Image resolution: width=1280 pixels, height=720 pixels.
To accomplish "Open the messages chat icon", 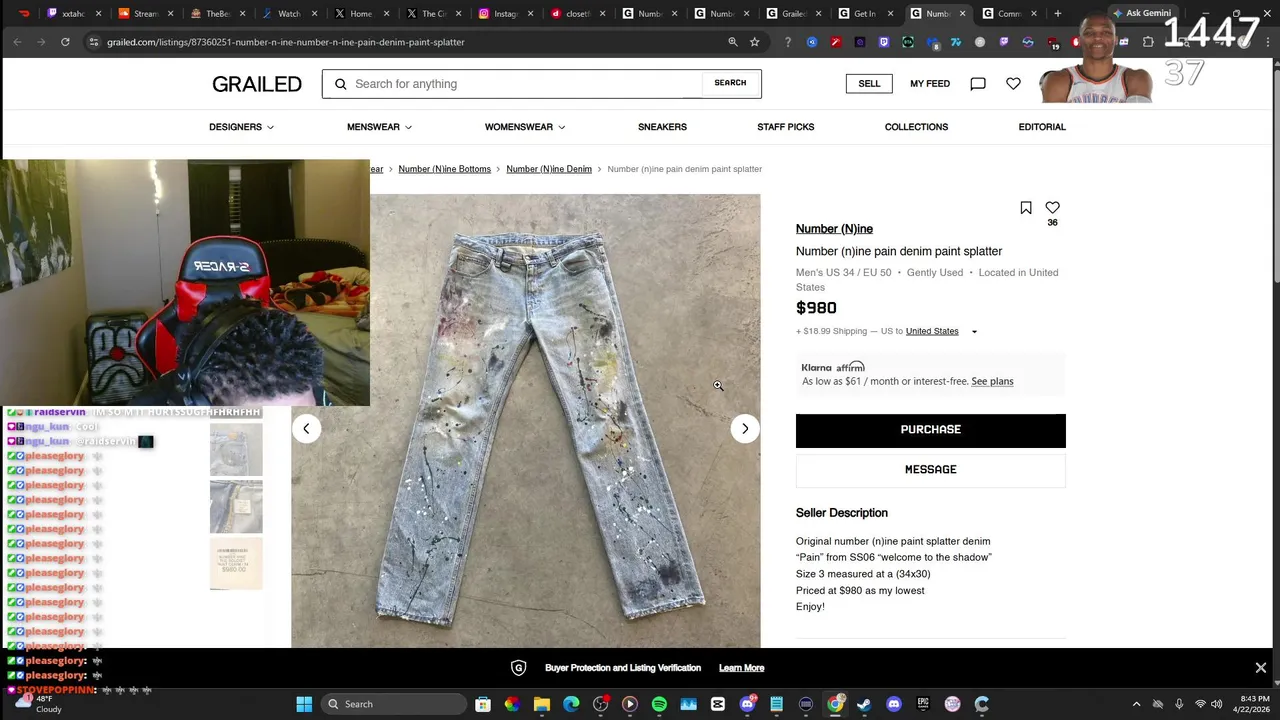I will [x=978, y=84].
